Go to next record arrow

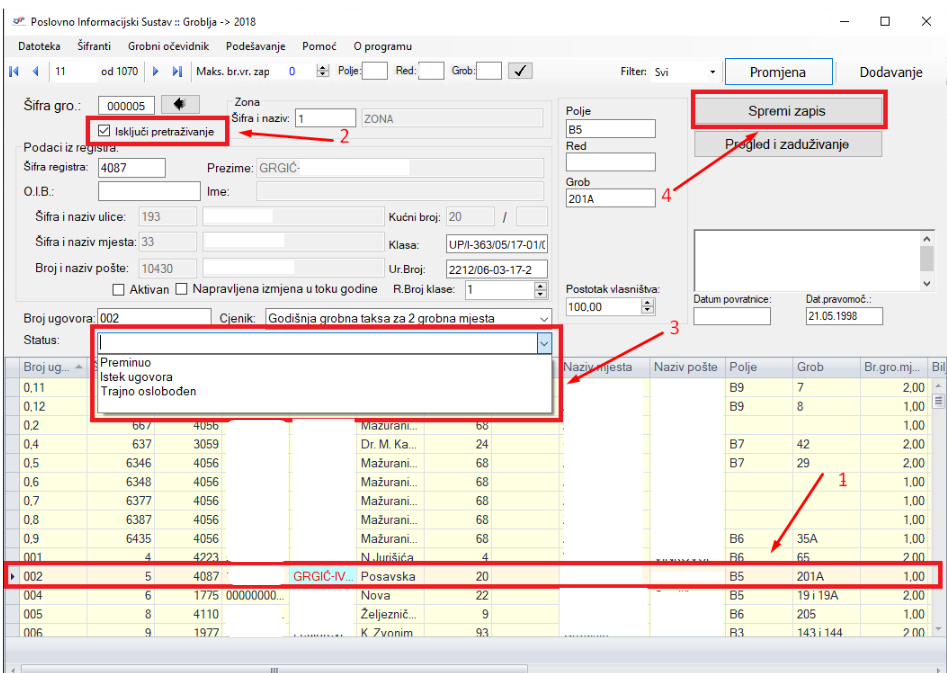tap(156, 72)
